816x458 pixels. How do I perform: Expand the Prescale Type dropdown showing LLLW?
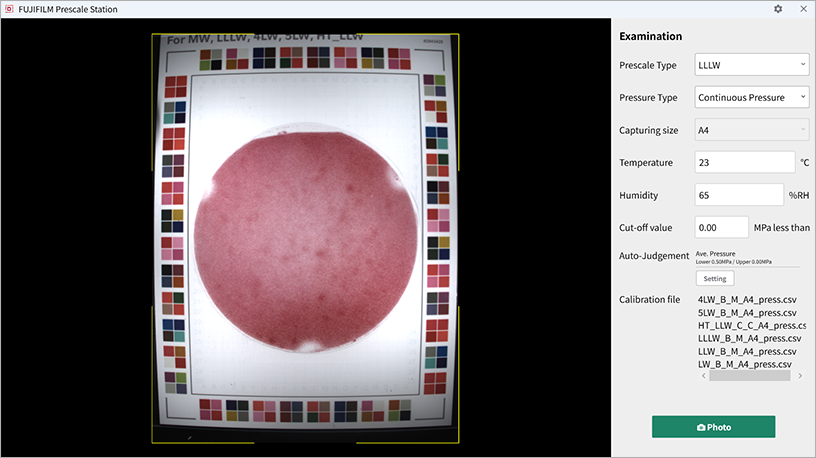click(751, 66)
